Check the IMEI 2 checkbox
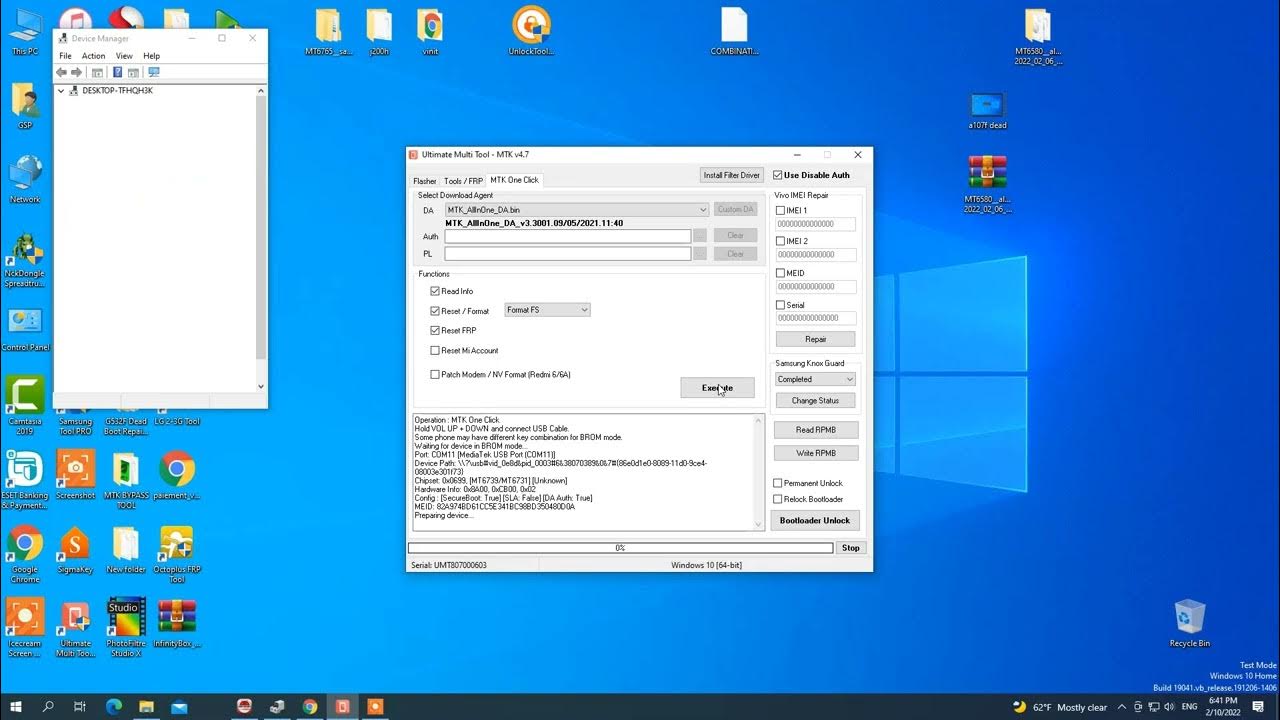The width and height of the screenshot is (1280, 720). coord(780,241)
